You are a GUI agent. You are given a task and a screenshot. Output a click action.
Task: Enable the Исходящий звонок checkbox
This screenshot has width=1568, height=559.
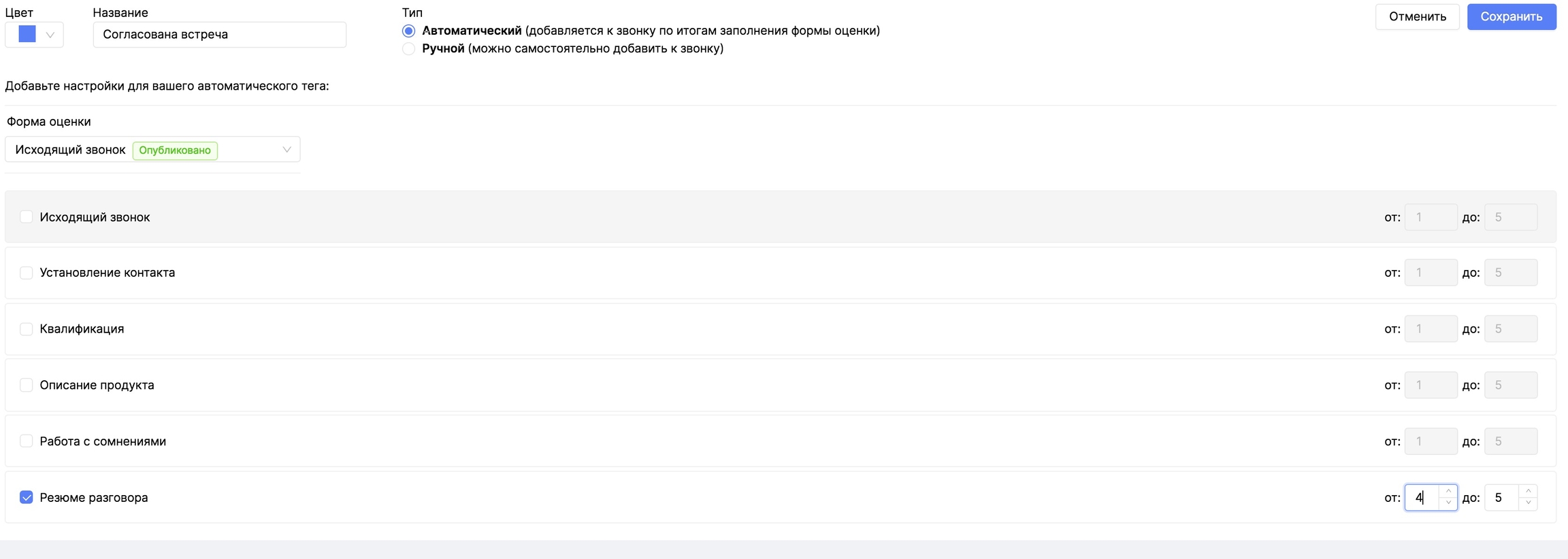[x=27, y=217]
